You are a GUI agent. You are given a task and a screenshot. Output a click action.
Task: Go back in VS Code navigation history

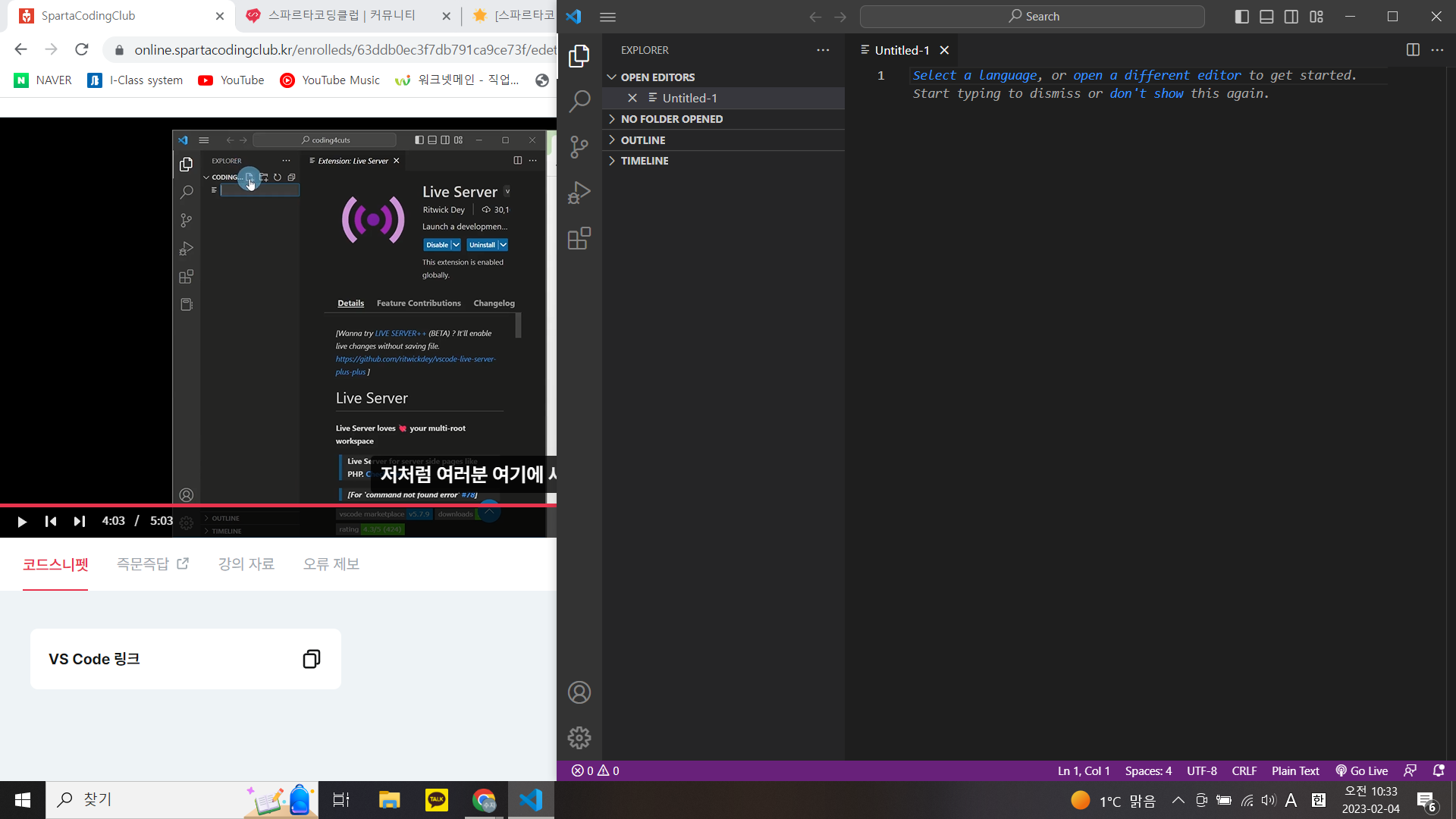[x=815, y=17]
